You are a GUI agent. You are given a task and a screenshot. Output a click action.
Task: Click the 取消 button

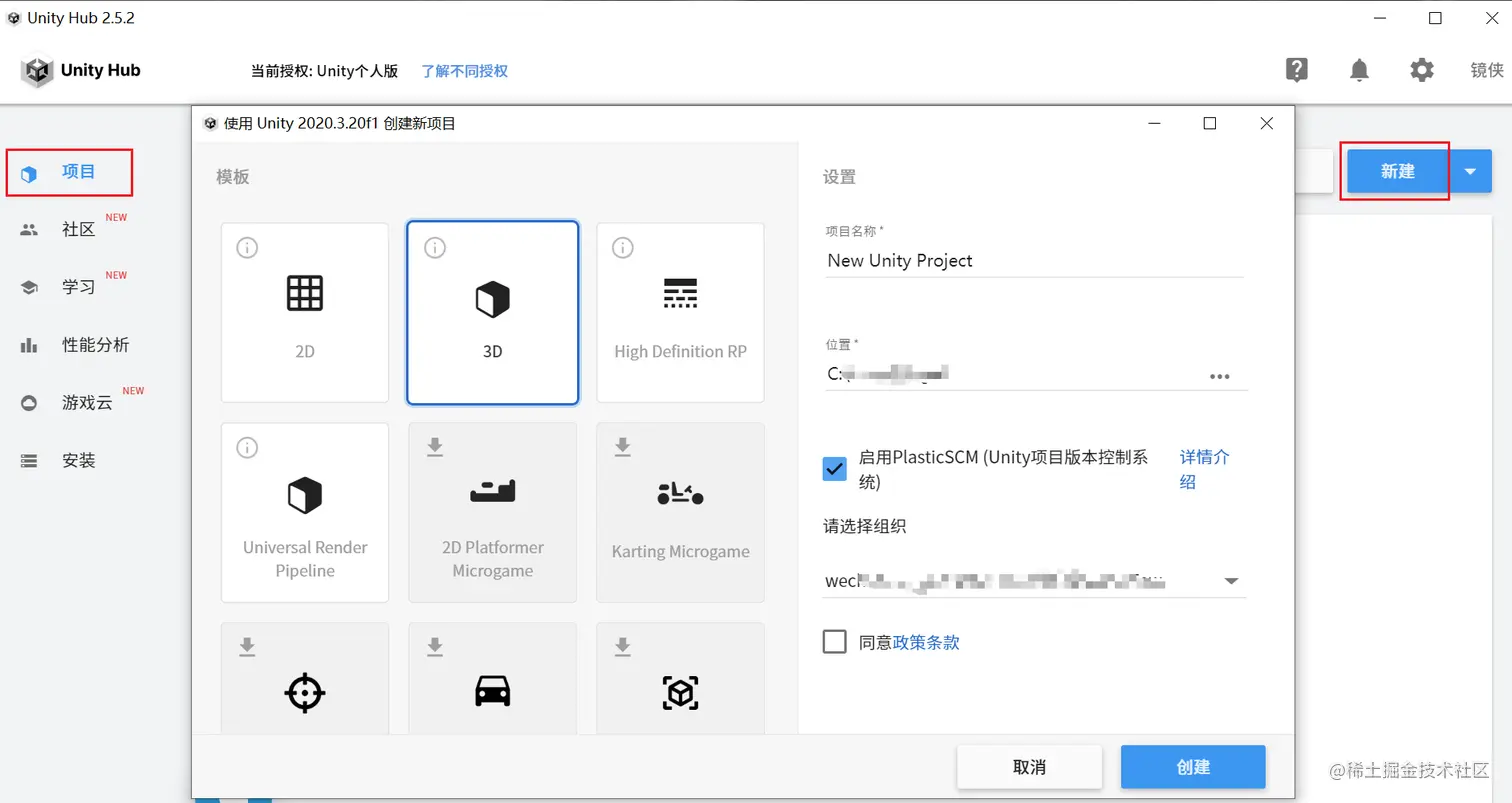tap(1029, 767)
